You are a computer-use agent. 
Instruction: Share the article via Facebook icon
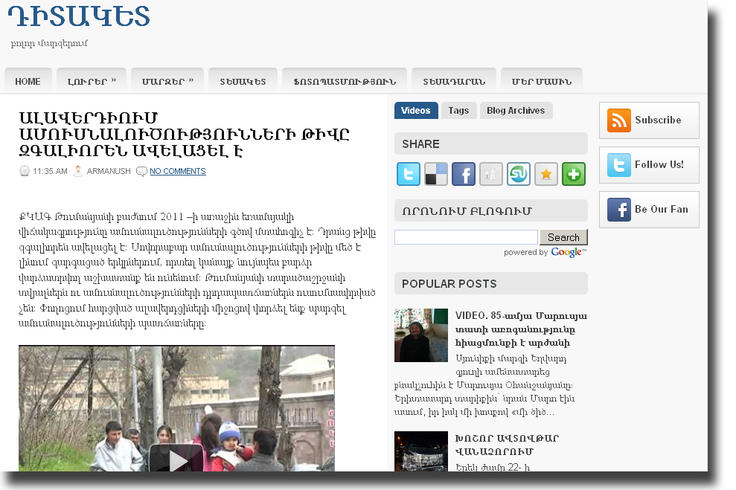tap(463, 174)
